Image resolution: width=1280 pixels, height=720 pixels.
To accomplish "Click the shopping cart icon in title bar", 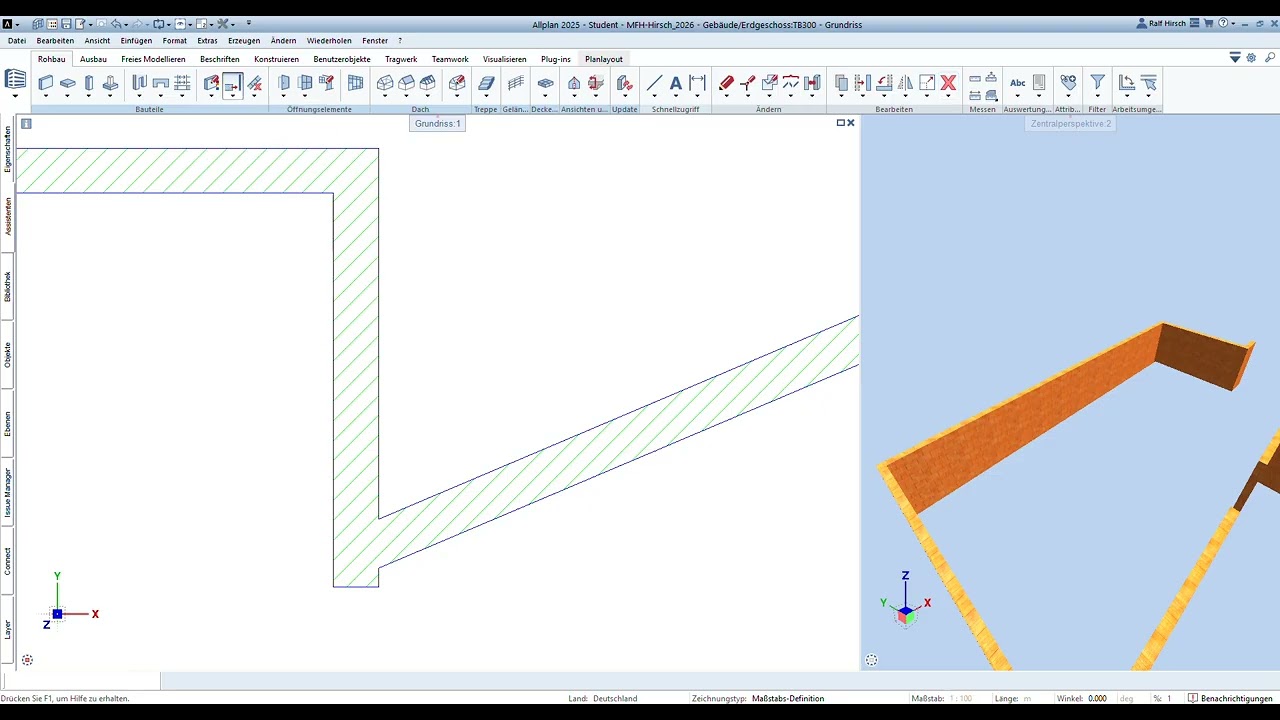I will pyautogui.click(x=1209, y=23).
